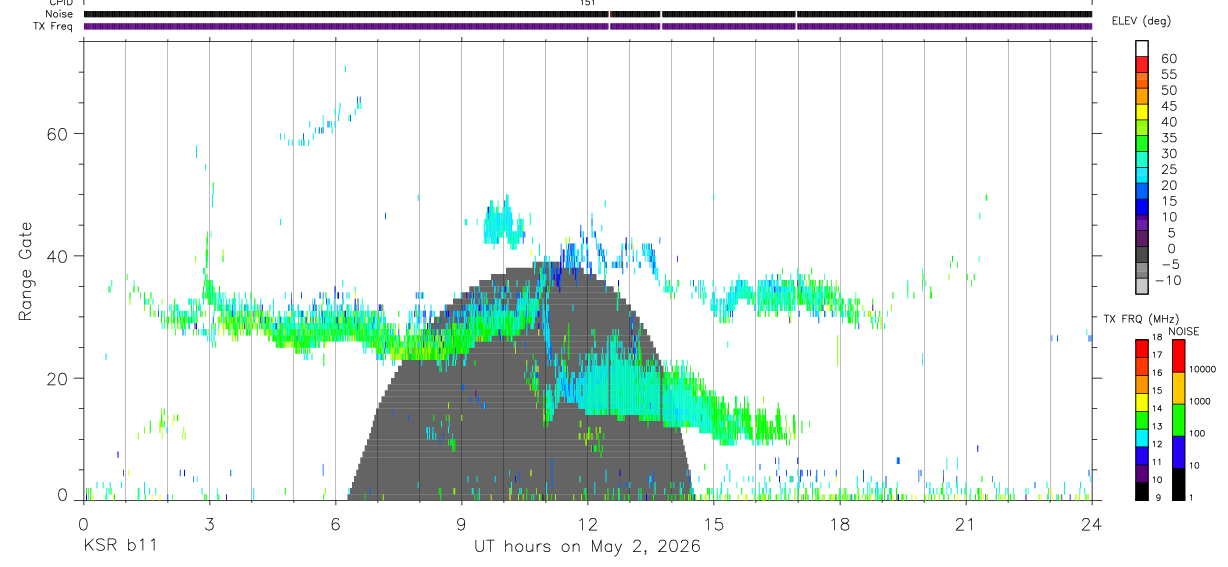
Task: Click the white top segment of ELEV bar
Action: pos(1142,47)
